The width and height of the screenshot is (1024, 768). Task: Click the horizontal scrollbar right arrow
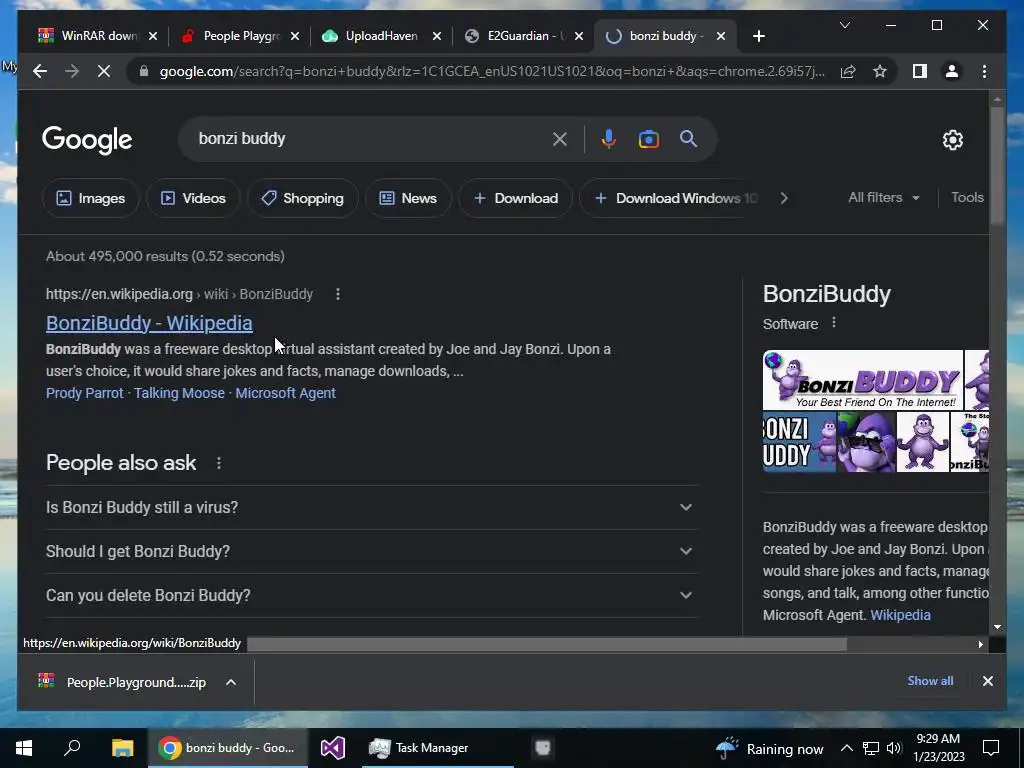980,645
